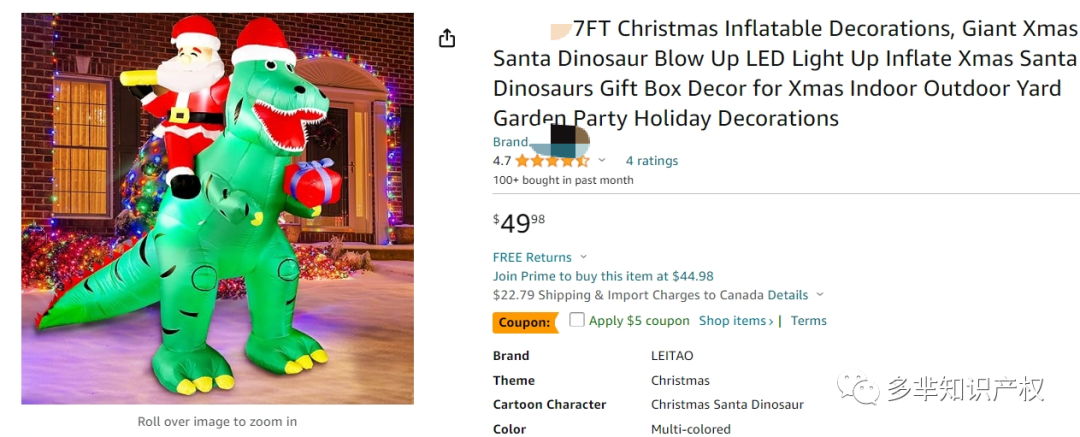Open the shipping Details link
The height and width of the screenshot is (437, 1080).
click(x=787, y=295)
